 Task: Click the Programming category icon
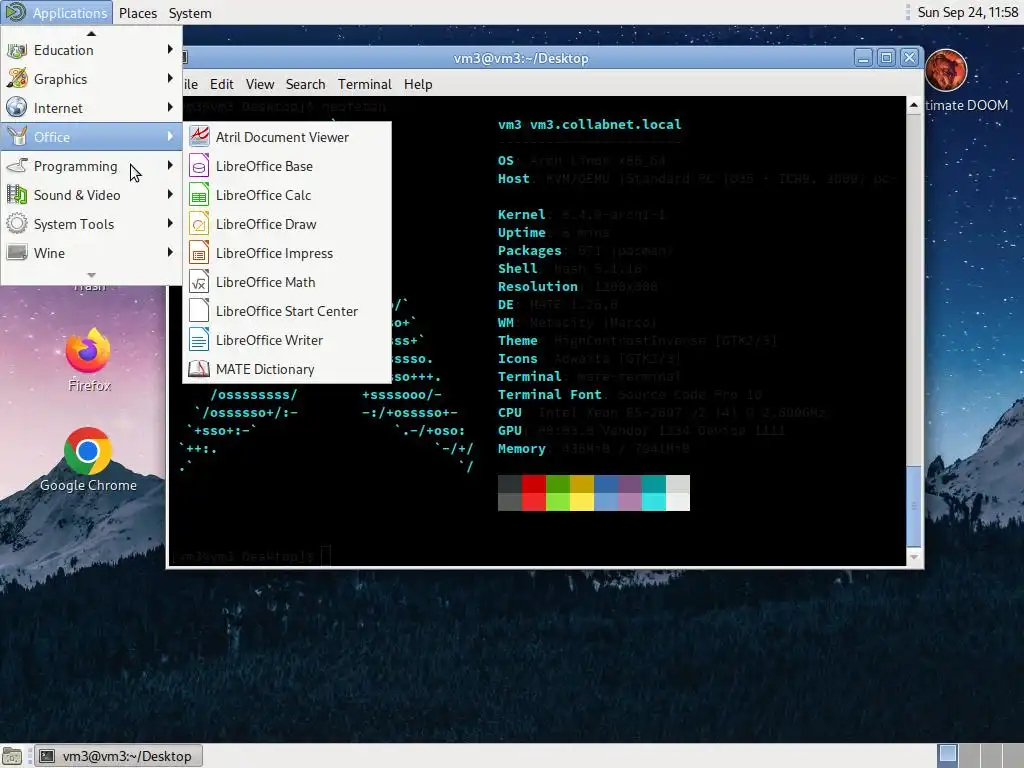[x=17, y=166]
